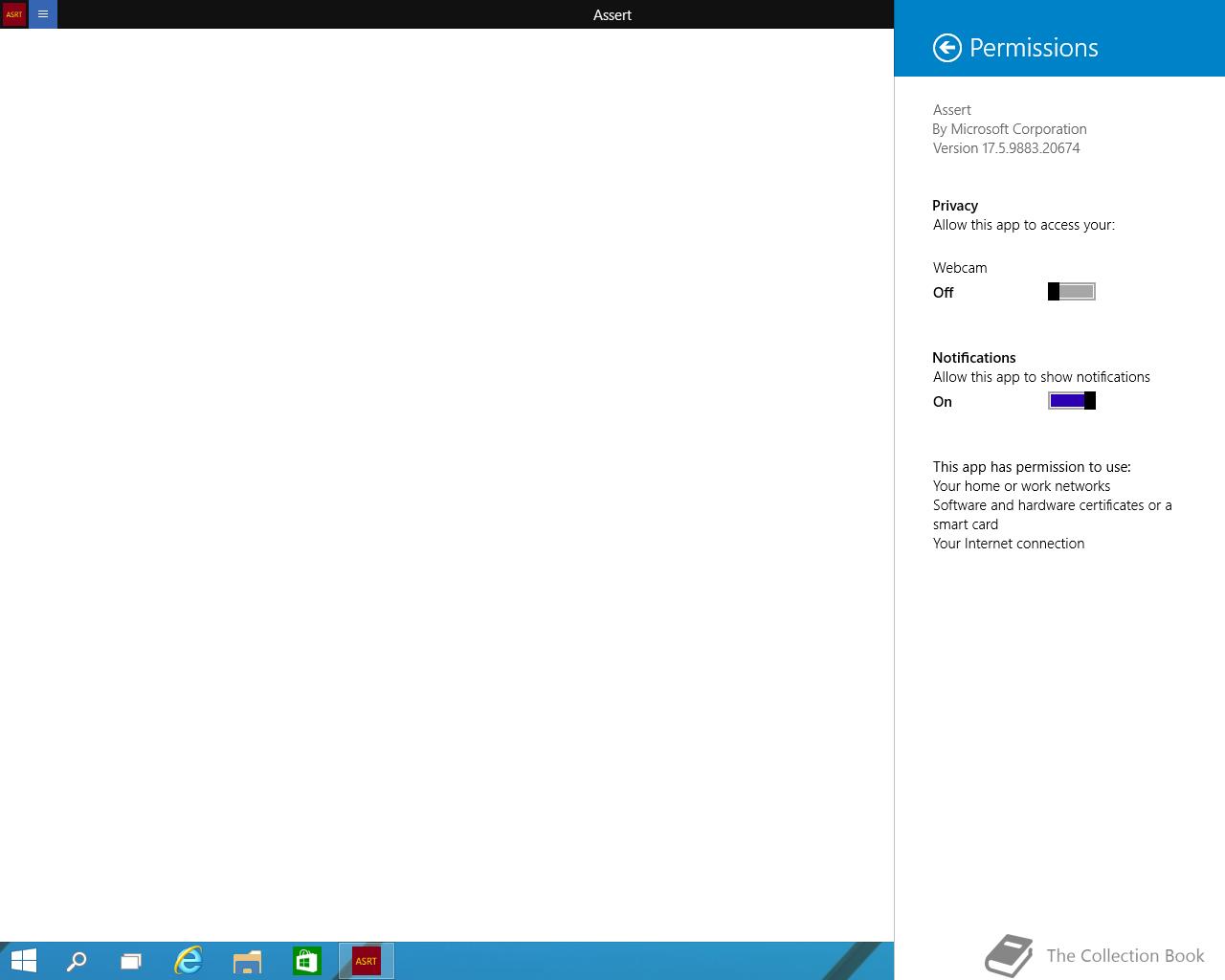Click 'Allow this app to access your:' text

[1024, 225]
